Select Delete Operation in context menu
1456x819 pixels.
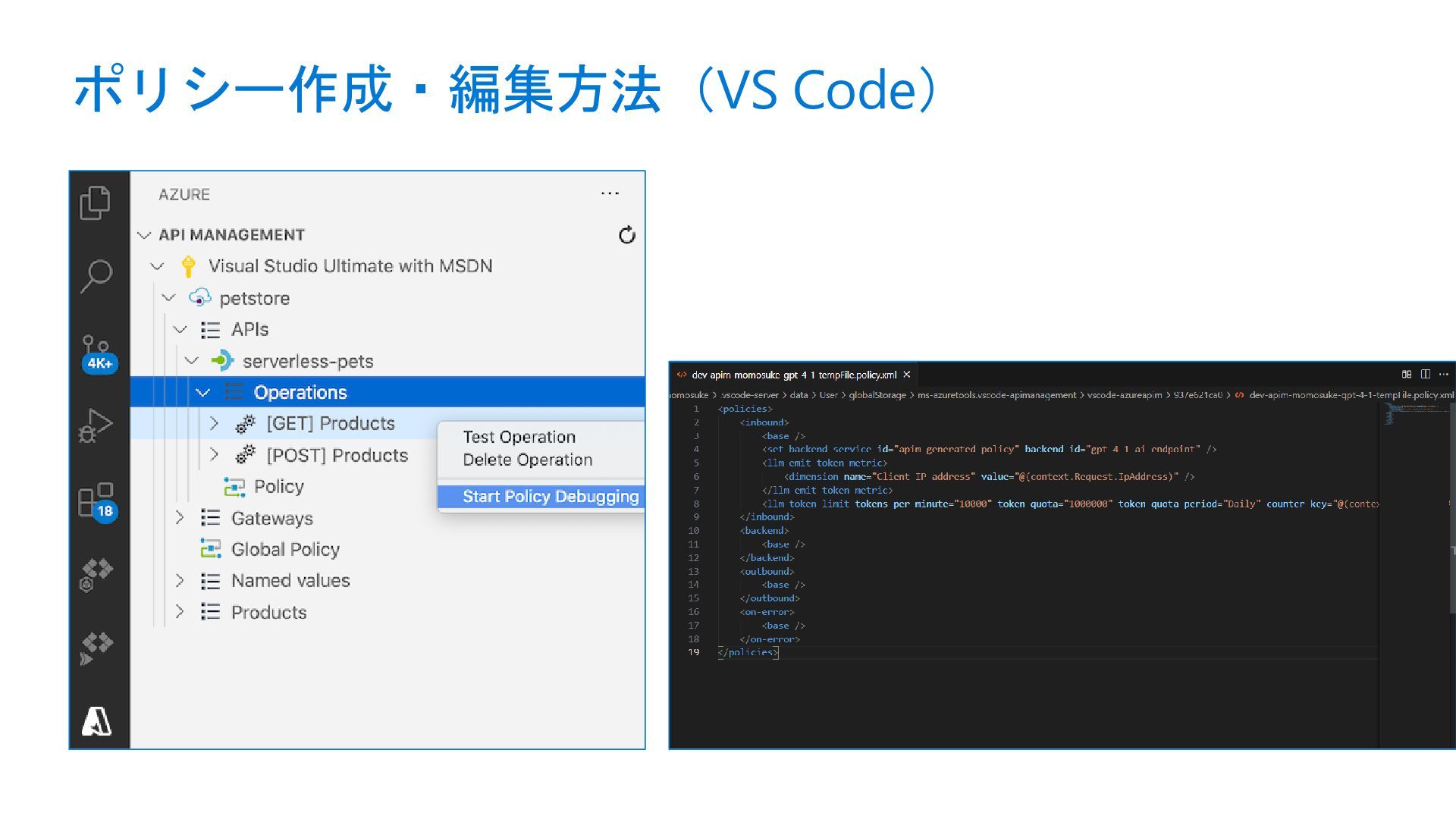(527, 460)
